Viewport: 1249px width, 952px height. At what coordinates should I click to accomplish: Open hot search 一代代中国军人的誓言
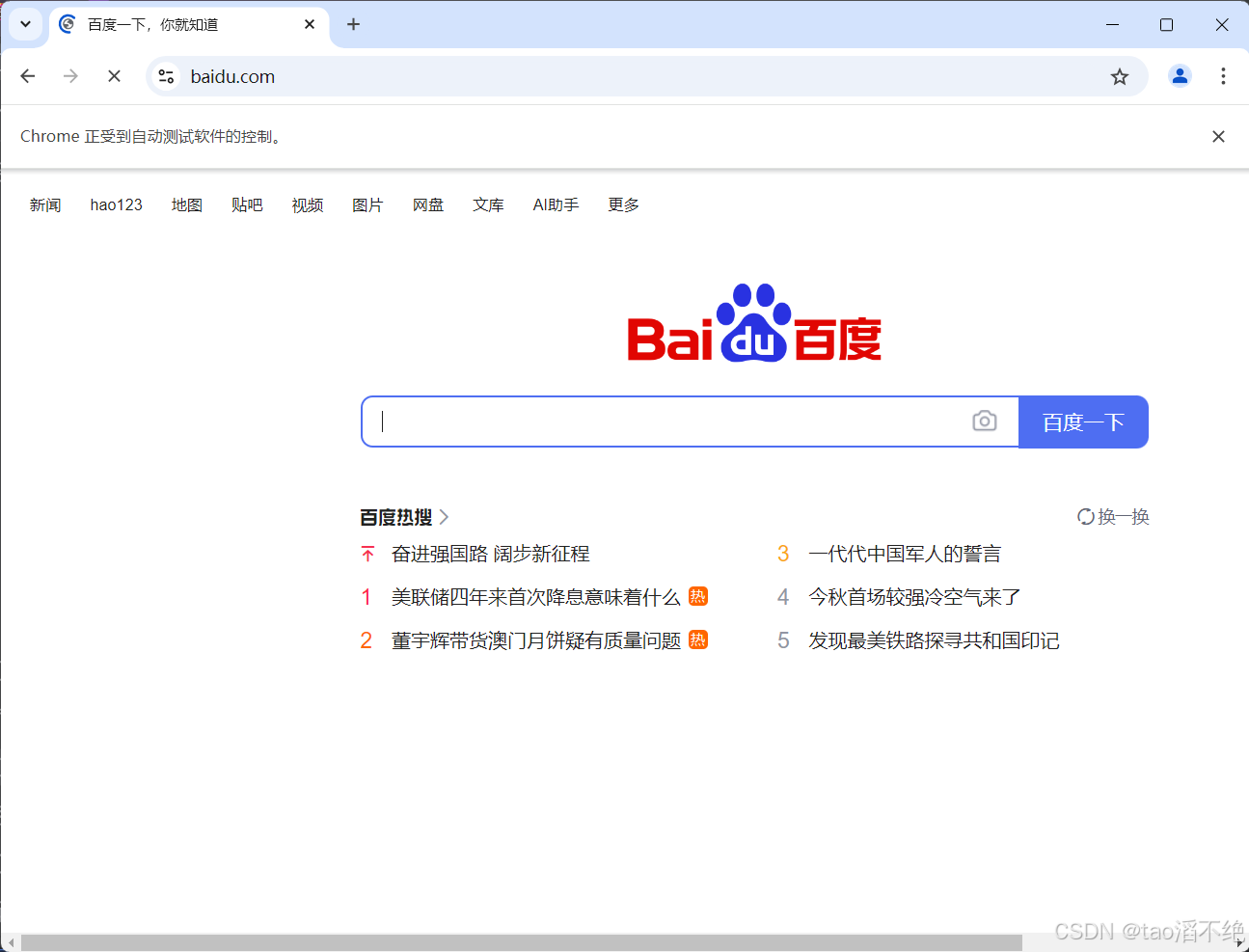click(905, 555)
